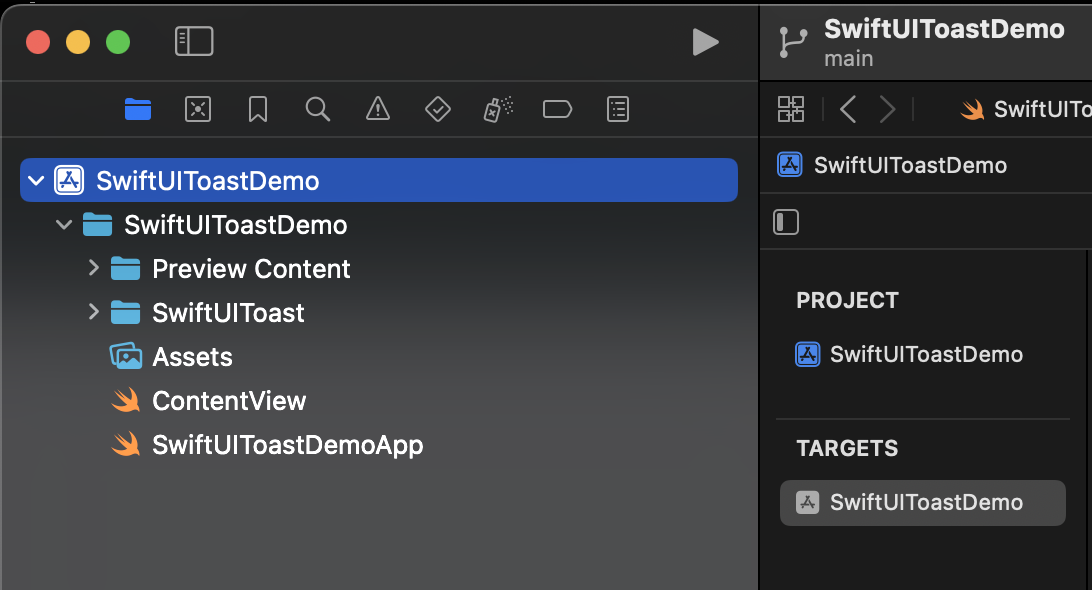Show the Breakpoint navigator
This screenshot has width=1092, height=590.
click(558, 109)
